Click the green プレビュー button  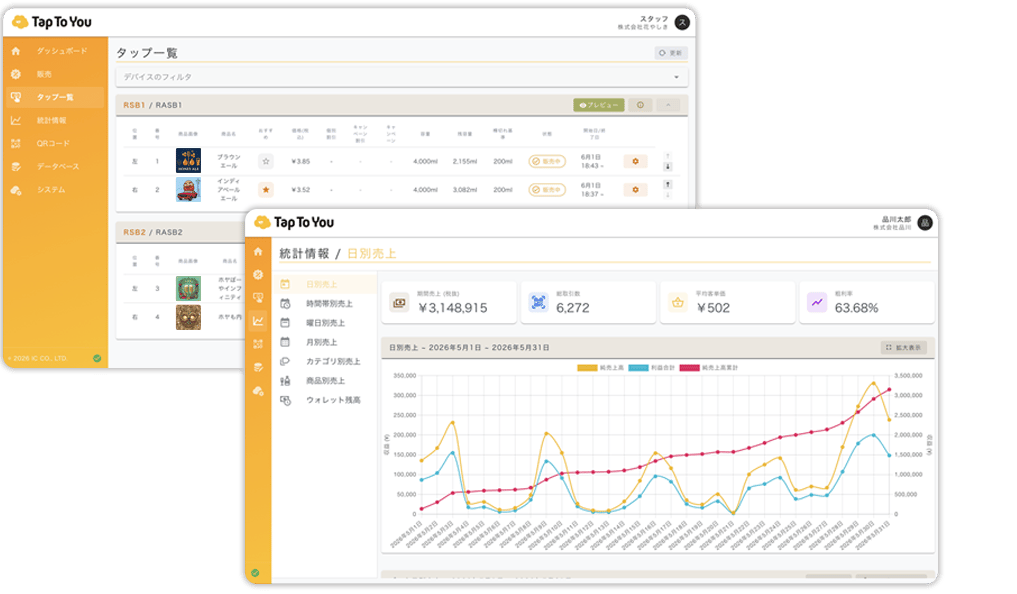click(599, 105)
